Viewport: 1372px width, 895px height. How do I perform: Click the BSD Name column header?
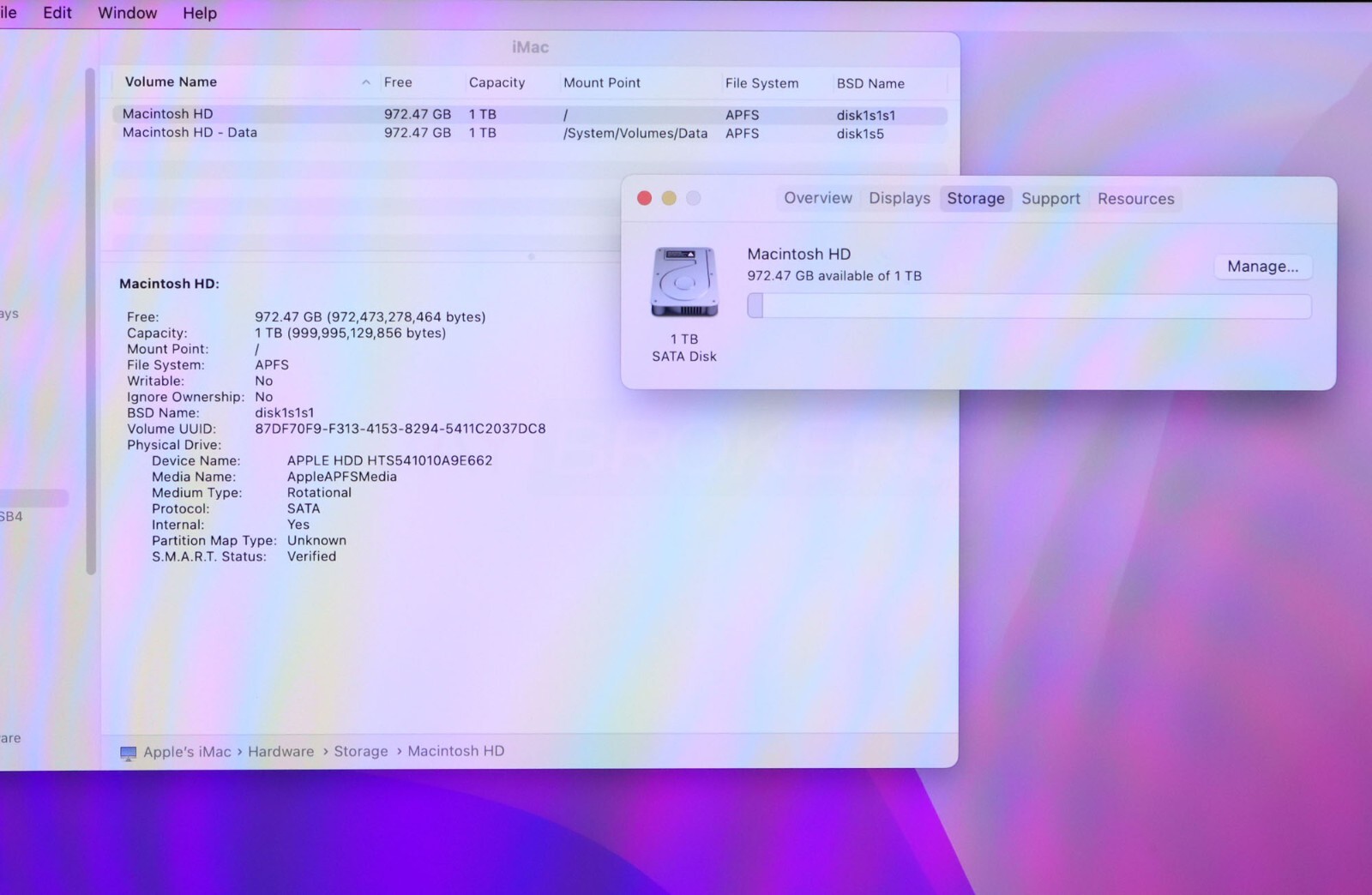870,83
